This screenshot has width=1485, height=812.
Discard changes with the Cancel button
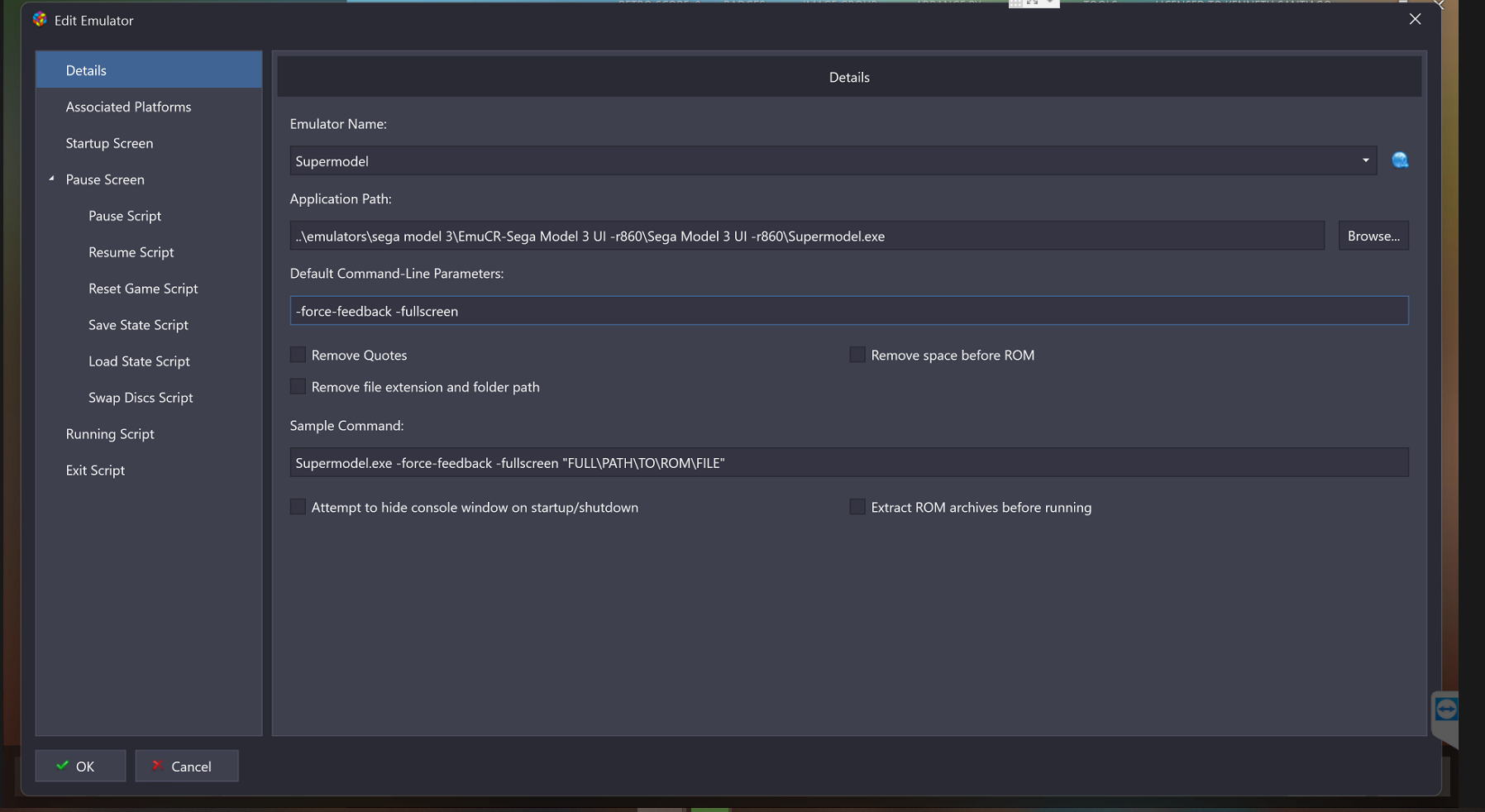(187, 766)
